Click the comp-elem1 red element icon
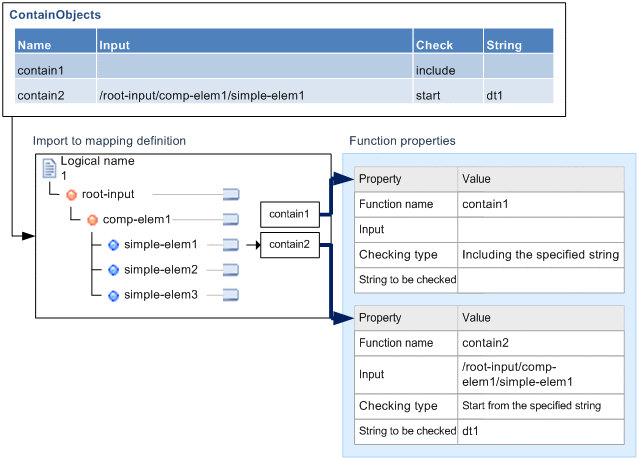The height and width of the screenshot is (460, 639). pos(92,219)
